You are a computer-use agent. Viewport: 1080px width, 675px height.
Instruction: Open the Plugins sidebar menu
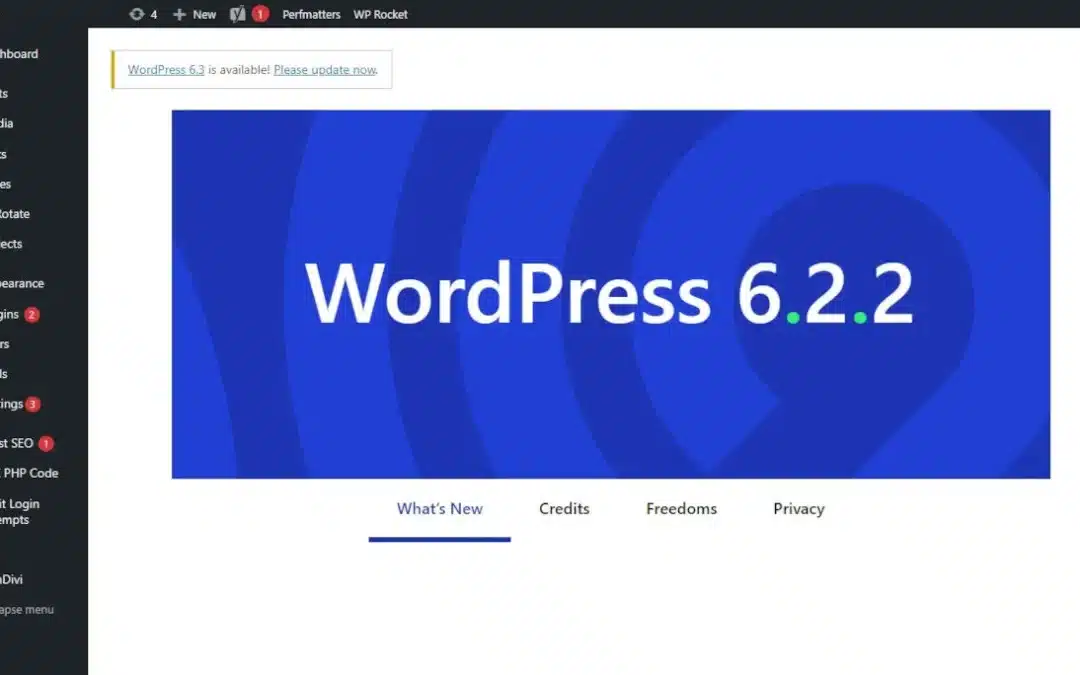(x=10, y=314)
